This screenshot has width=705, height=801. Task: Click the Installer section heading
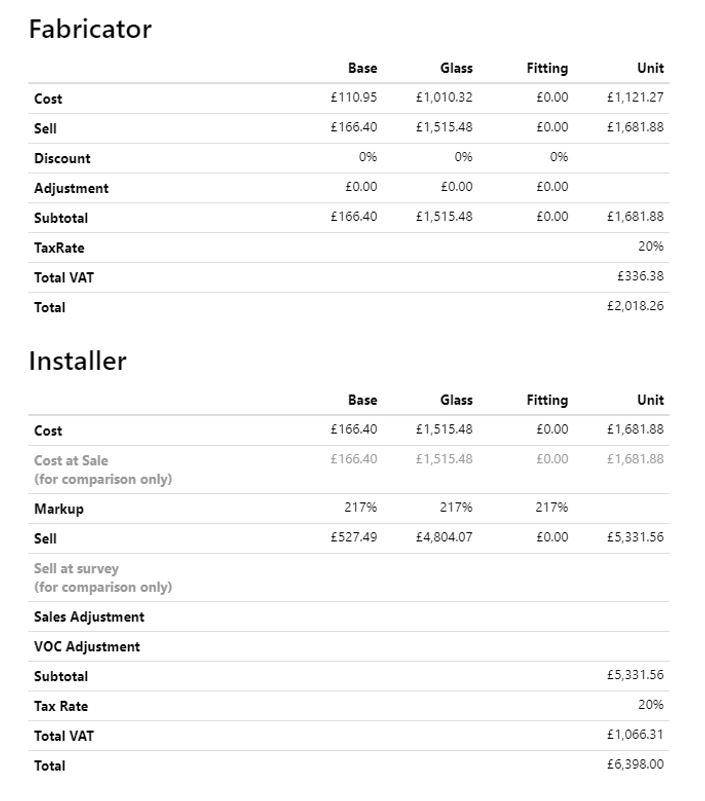[x=77, y=361]
